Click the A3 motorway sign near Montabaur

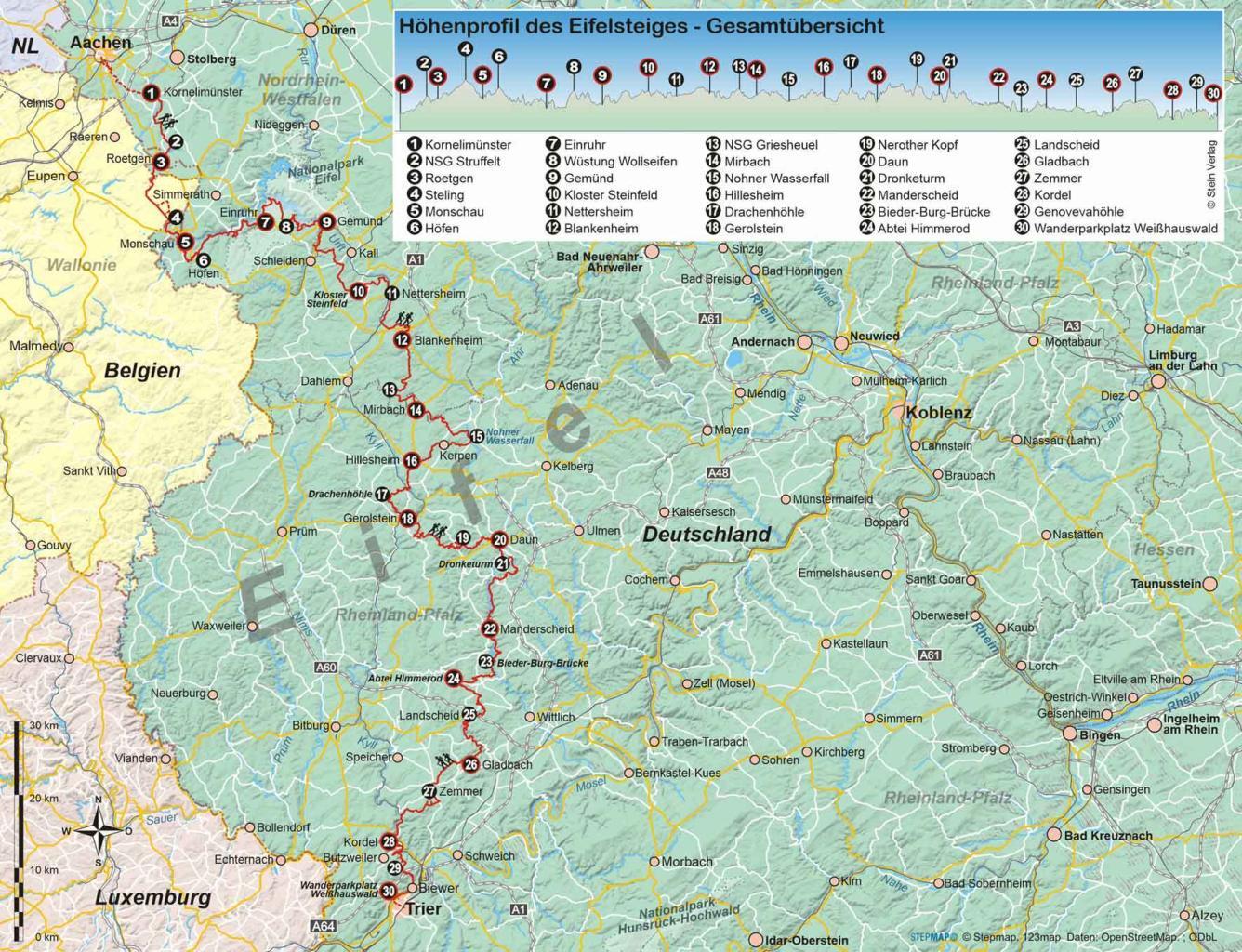1072,326
